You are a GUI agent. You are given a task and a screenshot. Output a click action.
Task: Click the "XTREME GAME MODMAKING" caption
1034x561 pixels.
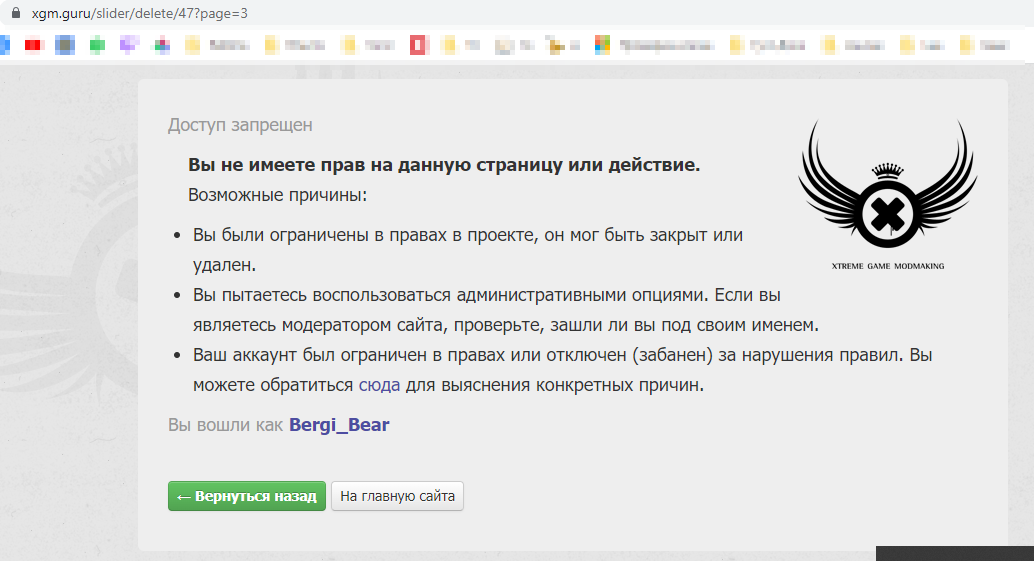pyautogui.click(x=887, y=266)
